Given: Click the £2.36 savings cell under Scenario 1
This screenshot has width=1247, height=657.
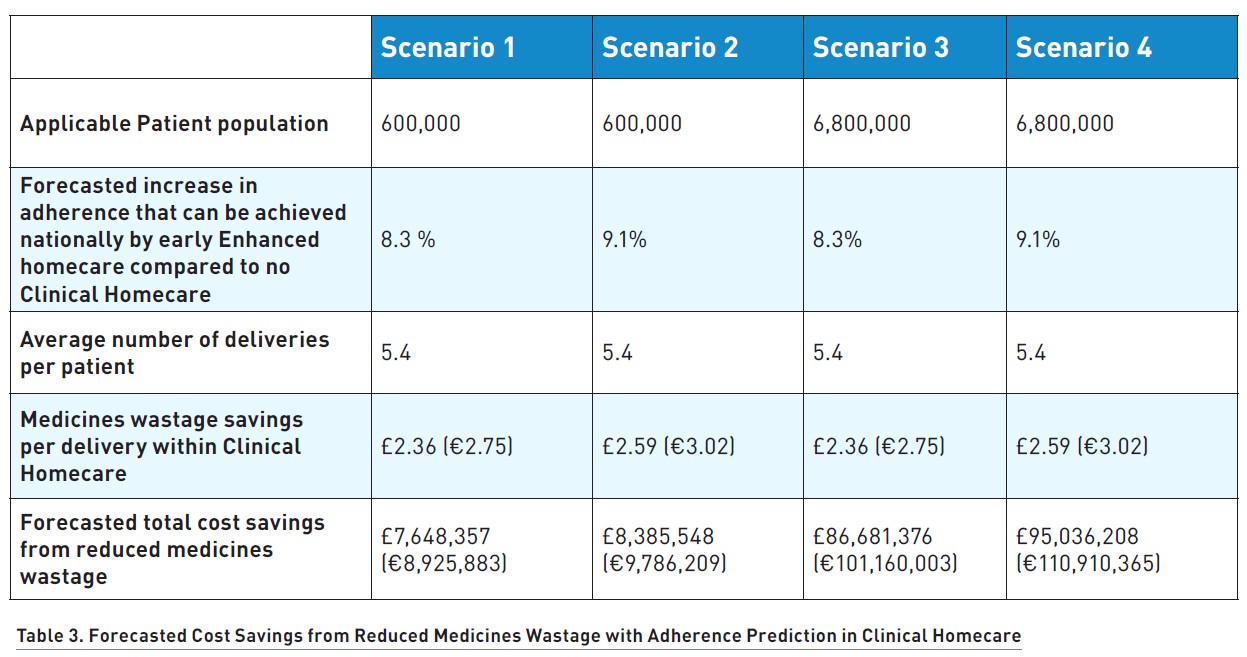Looking at the screenshot, I should coord(447,446).
